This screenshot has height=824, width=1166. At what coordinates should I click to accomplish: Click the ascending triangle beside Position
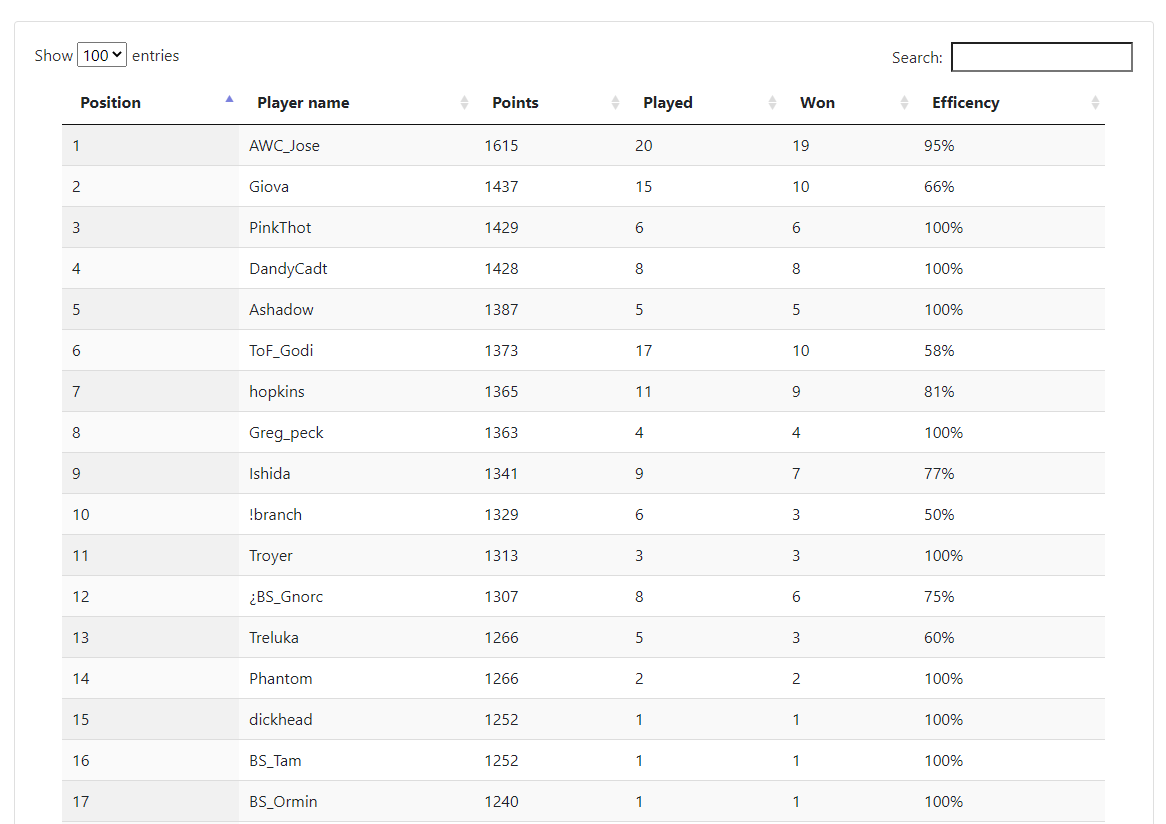[x=229, y=99]
